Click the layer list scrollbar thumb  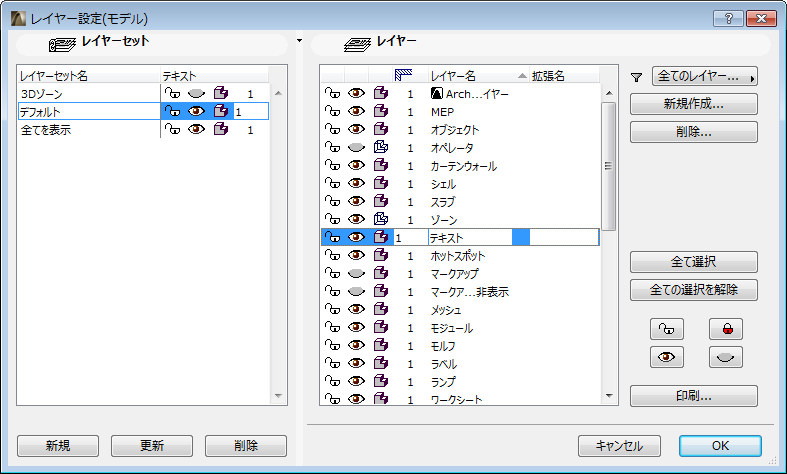click(608, 166)
